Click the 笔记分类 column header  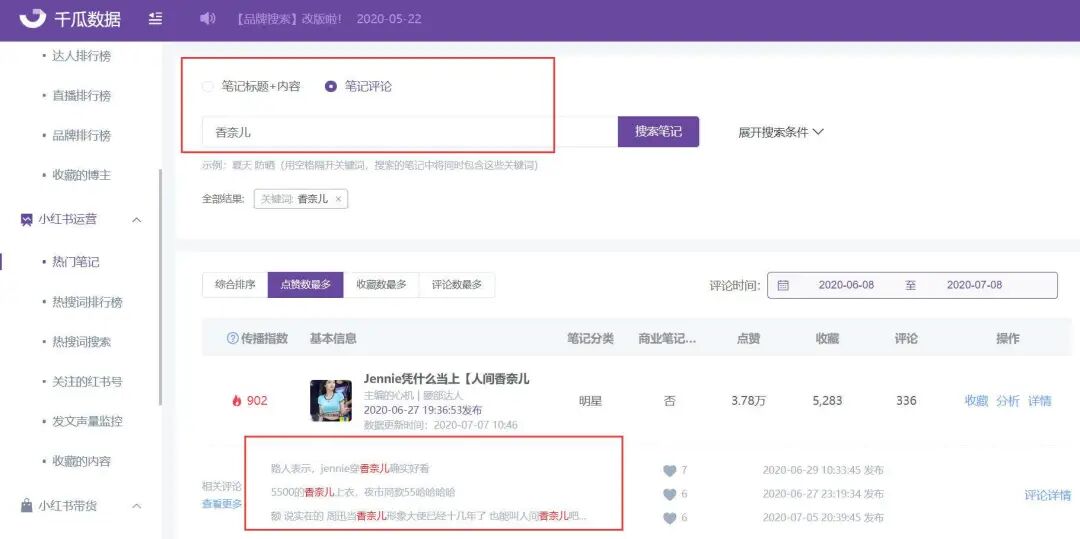[x=590, y=339]
